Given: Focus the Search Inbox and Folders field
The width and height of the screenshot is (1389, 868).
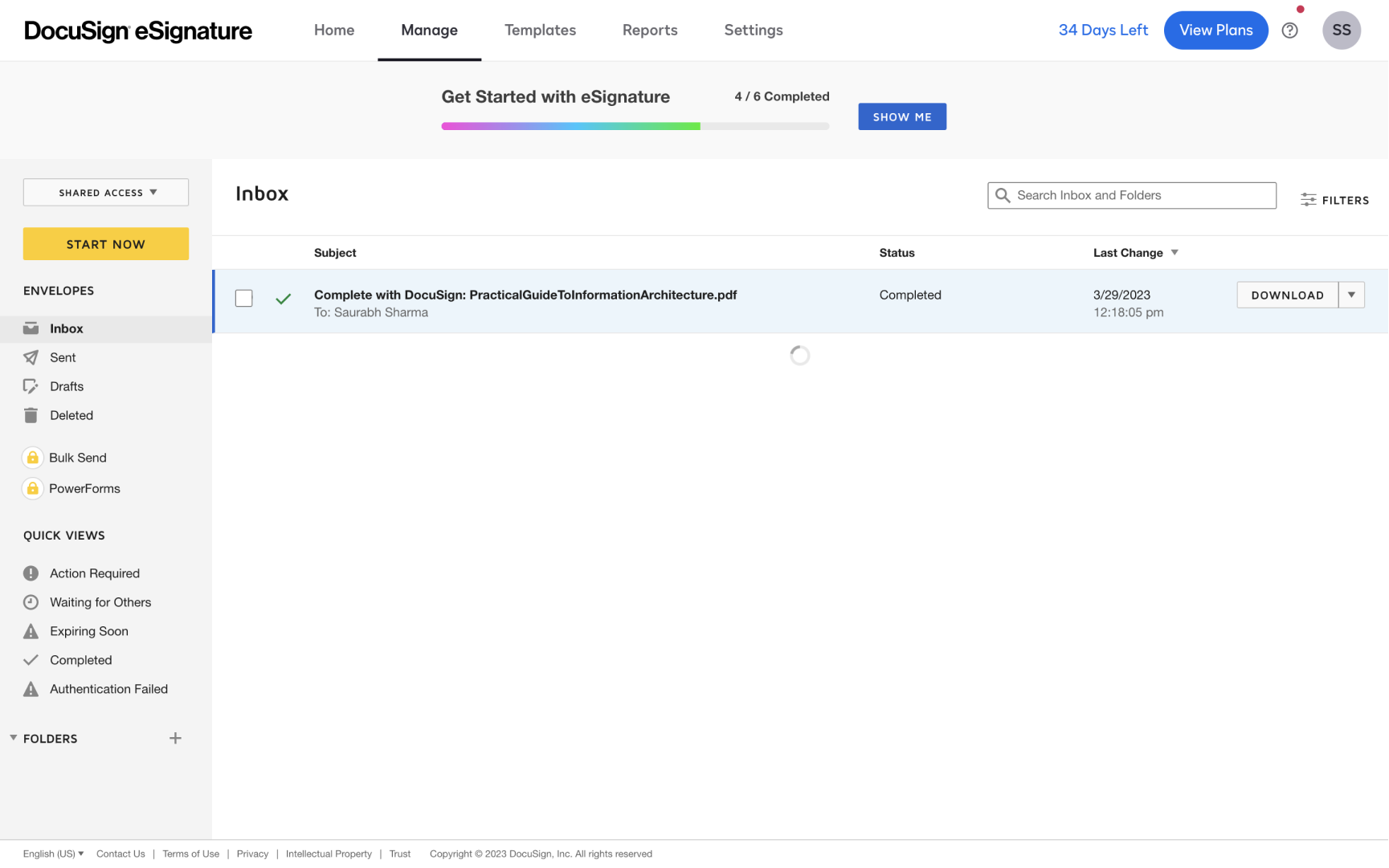Looking at the screenshot, I should coord(1141,195).
